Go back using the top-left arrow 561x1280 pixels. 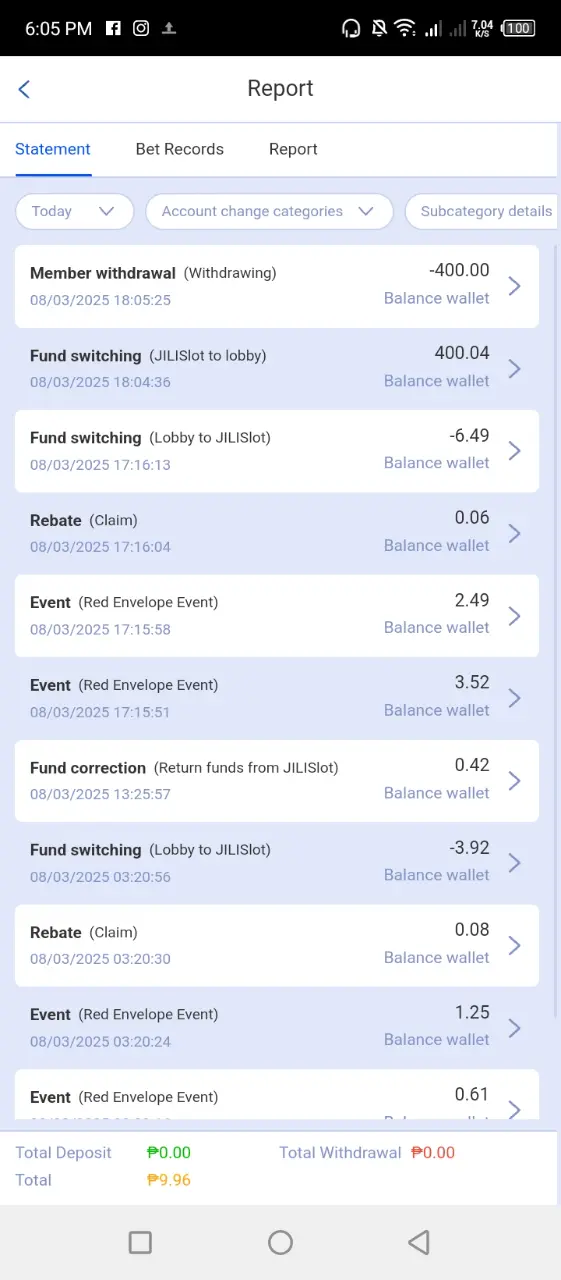[x=25, y=89]
